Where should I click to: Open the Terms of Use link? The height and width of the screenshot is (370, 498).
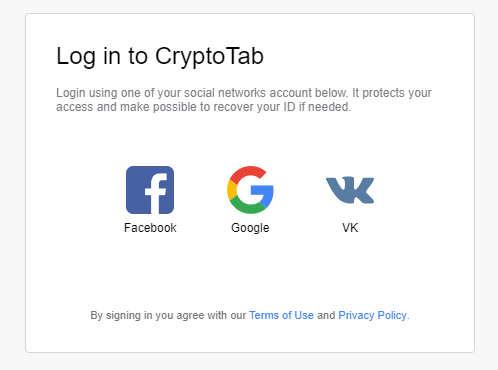click(281, 315)
